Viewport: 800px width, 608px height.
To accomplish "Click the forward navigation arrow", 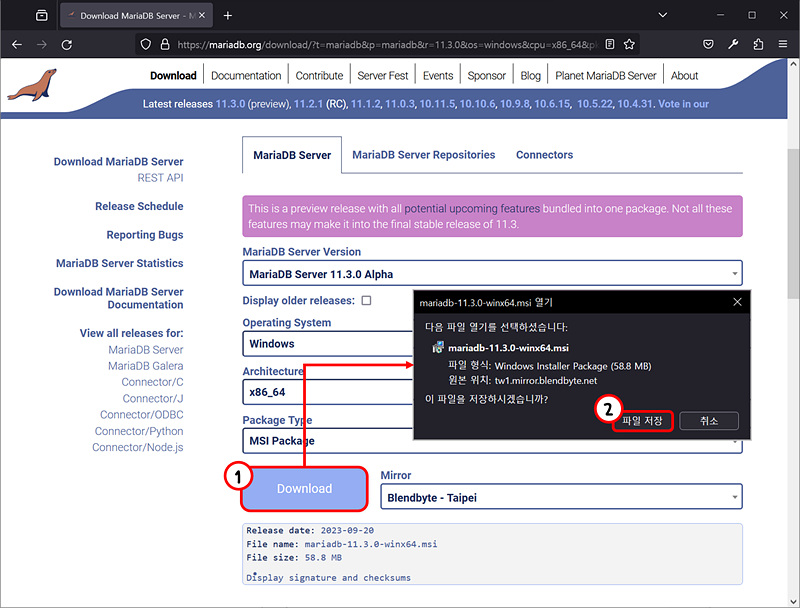I will click(42, 45).
